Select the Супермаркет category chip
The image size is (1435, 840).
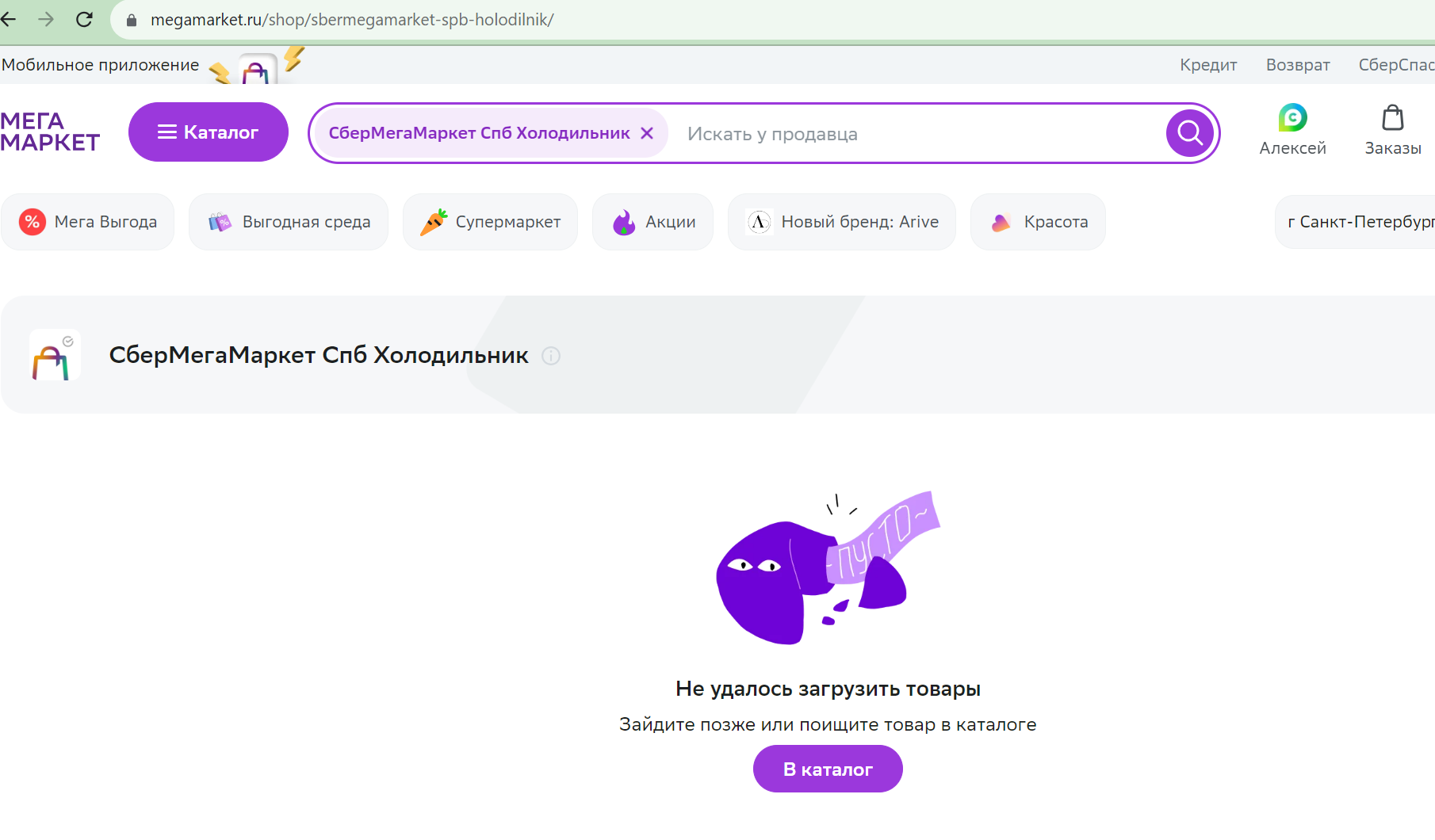(x=490, y=222)
